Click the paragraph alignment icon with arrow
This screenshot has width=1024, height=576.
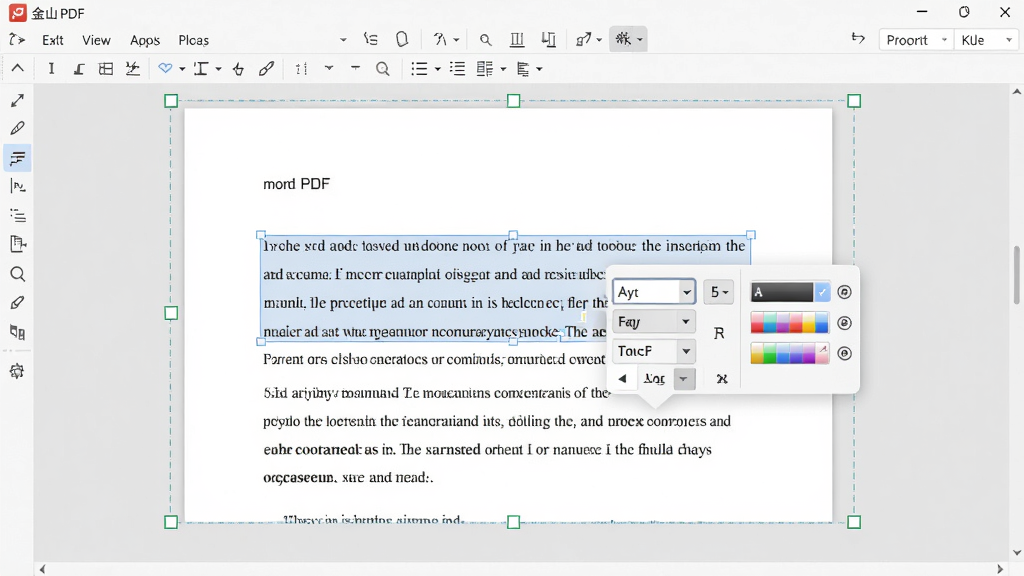(x=523, y=69)
